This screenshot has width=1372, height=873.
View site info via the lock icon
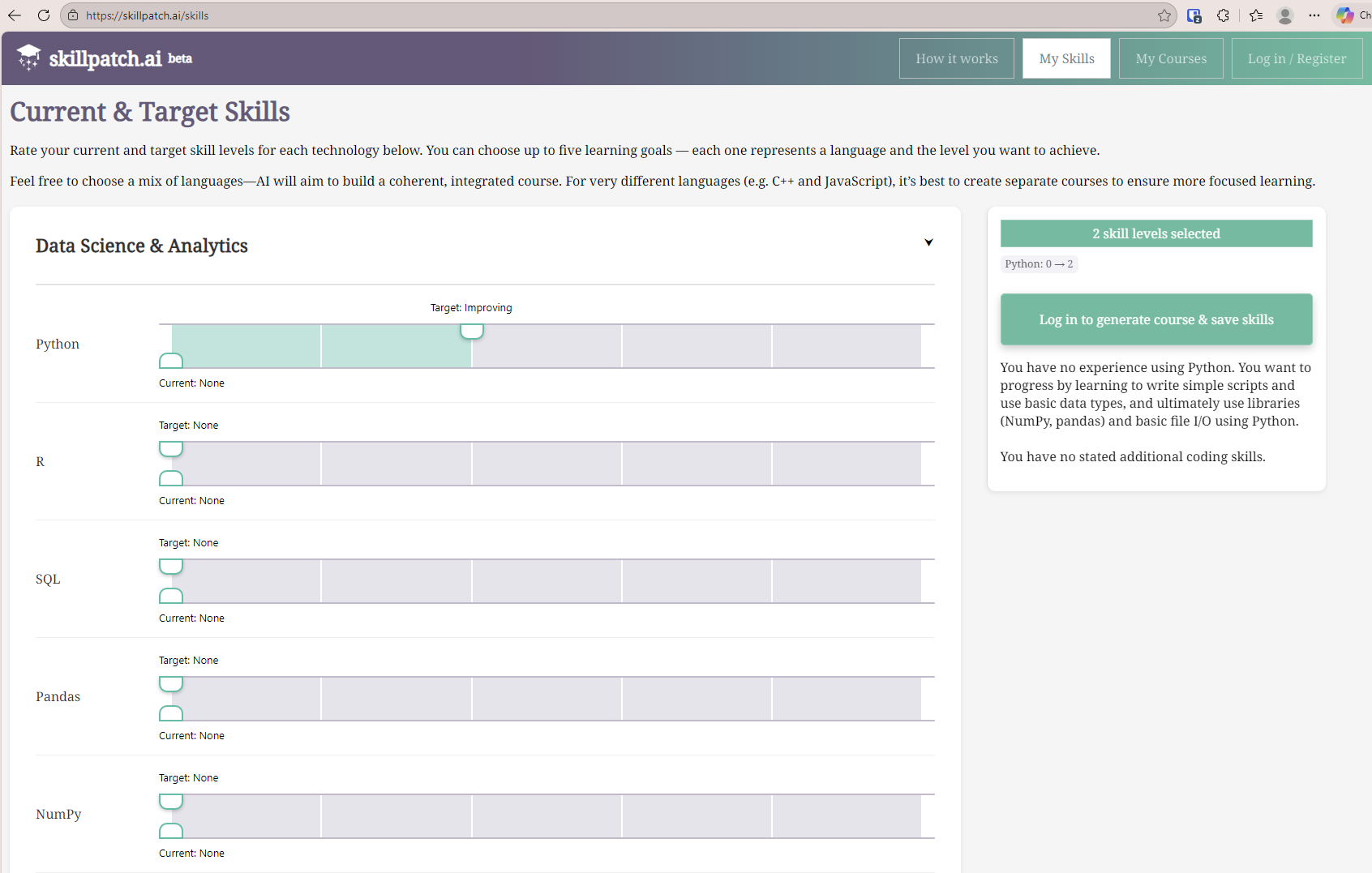(x=73, y=15)
